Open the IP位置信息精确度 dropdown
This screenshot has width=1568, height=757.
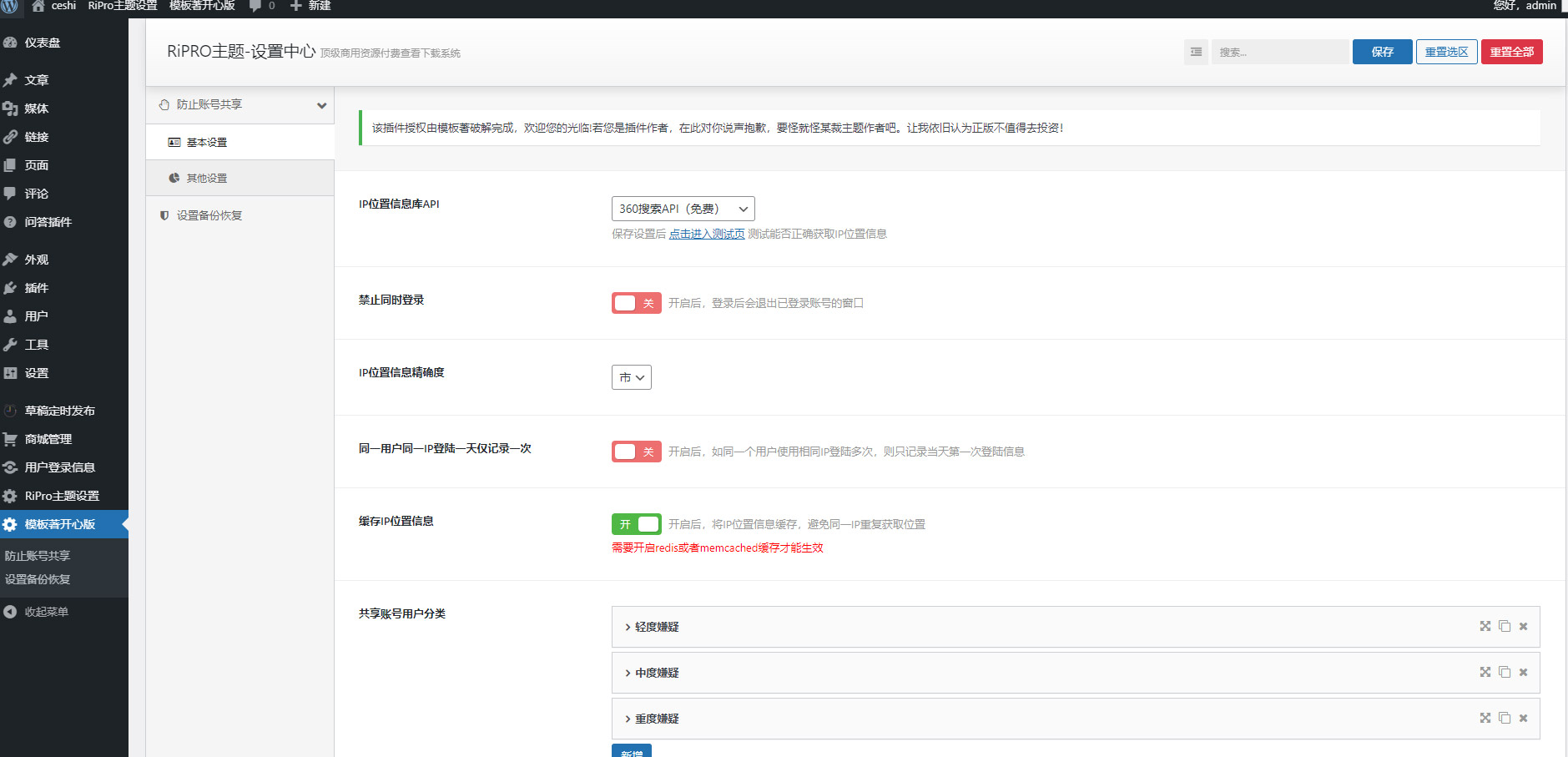[x=632, y=377]
